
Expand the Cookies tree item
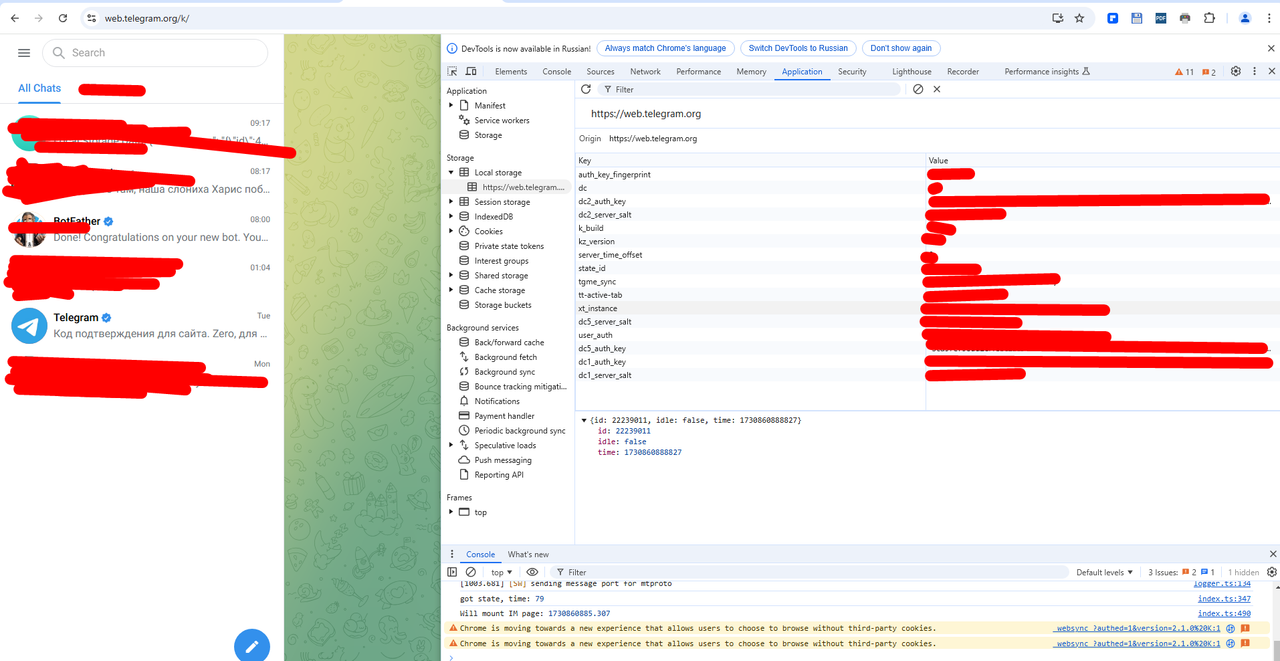452,231
